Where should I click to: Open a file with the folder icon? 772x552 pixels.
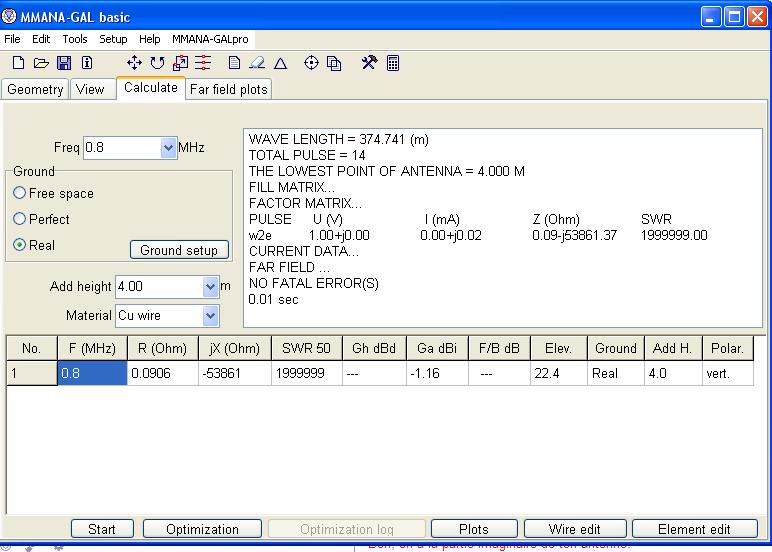[41, 63]
